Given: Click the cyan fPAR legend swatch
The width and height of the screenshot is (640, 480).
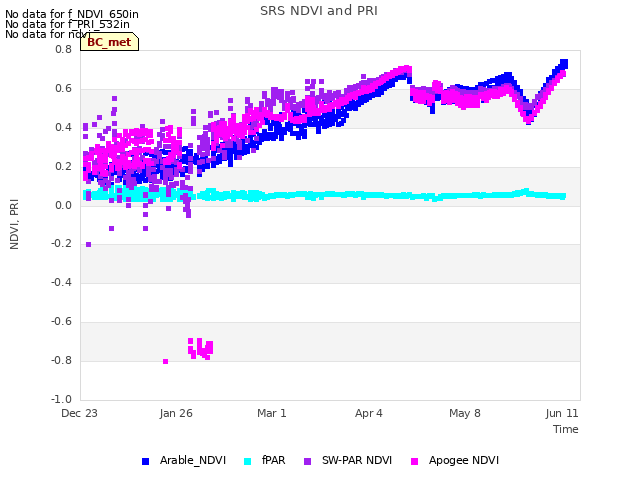Looking at the screenshot, I should click(x=247, y=461).
